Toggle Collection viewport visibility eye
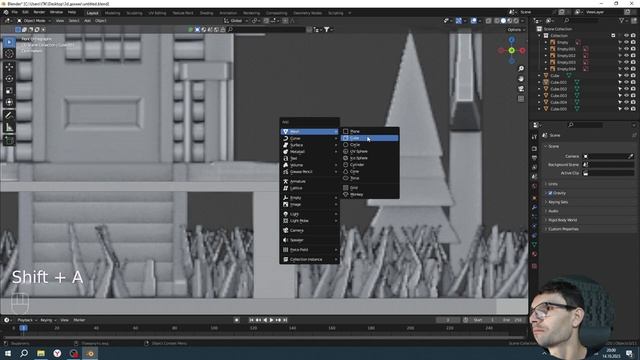This screenshot has height=360, width=640. [627, 36]
